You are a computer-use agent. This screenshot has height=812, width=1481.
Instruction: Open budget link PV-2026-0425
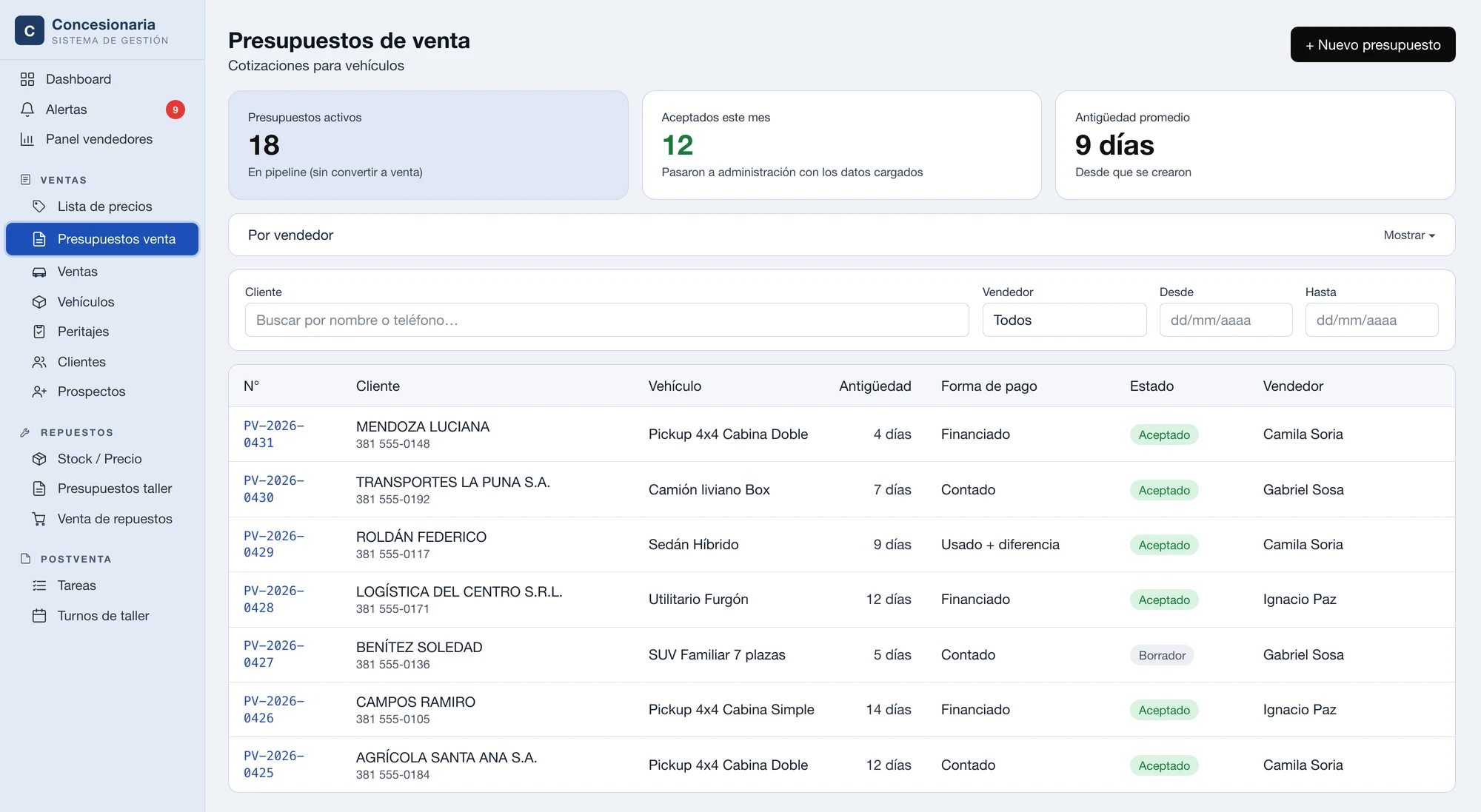pos(274,765)
